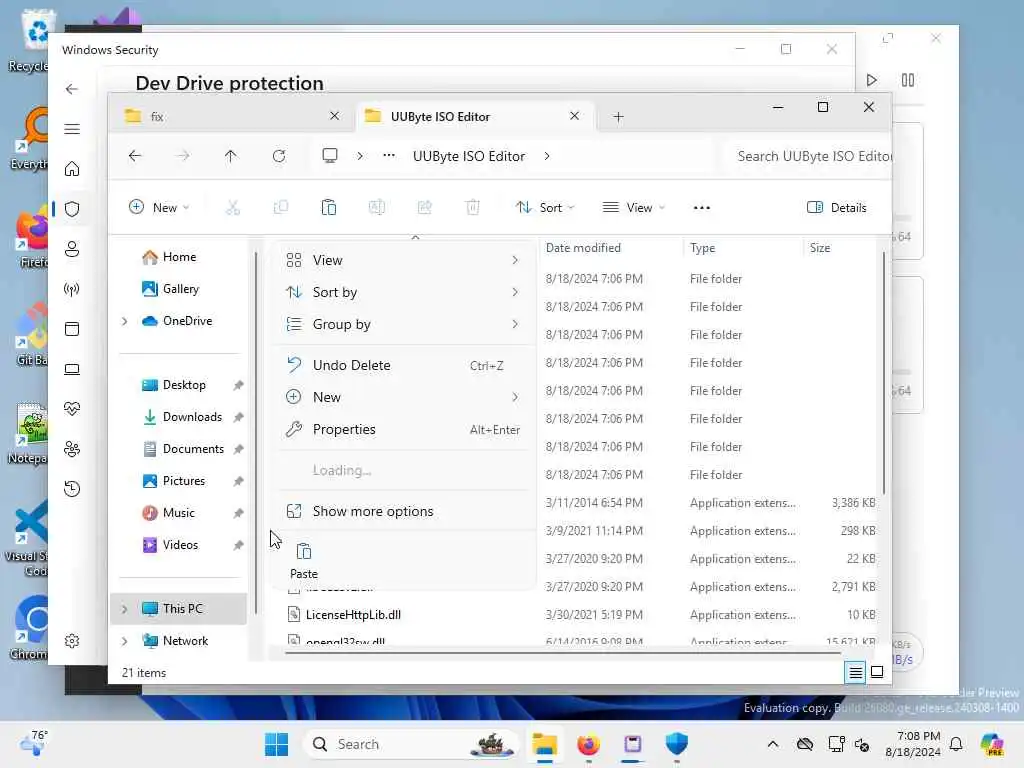Open Downloads in navigation pane

coord(182,417)
